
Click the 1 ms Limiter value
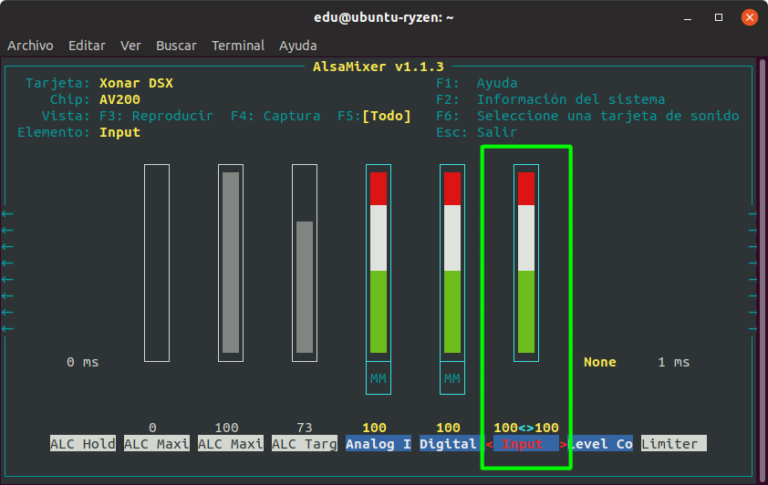(673, 362)
